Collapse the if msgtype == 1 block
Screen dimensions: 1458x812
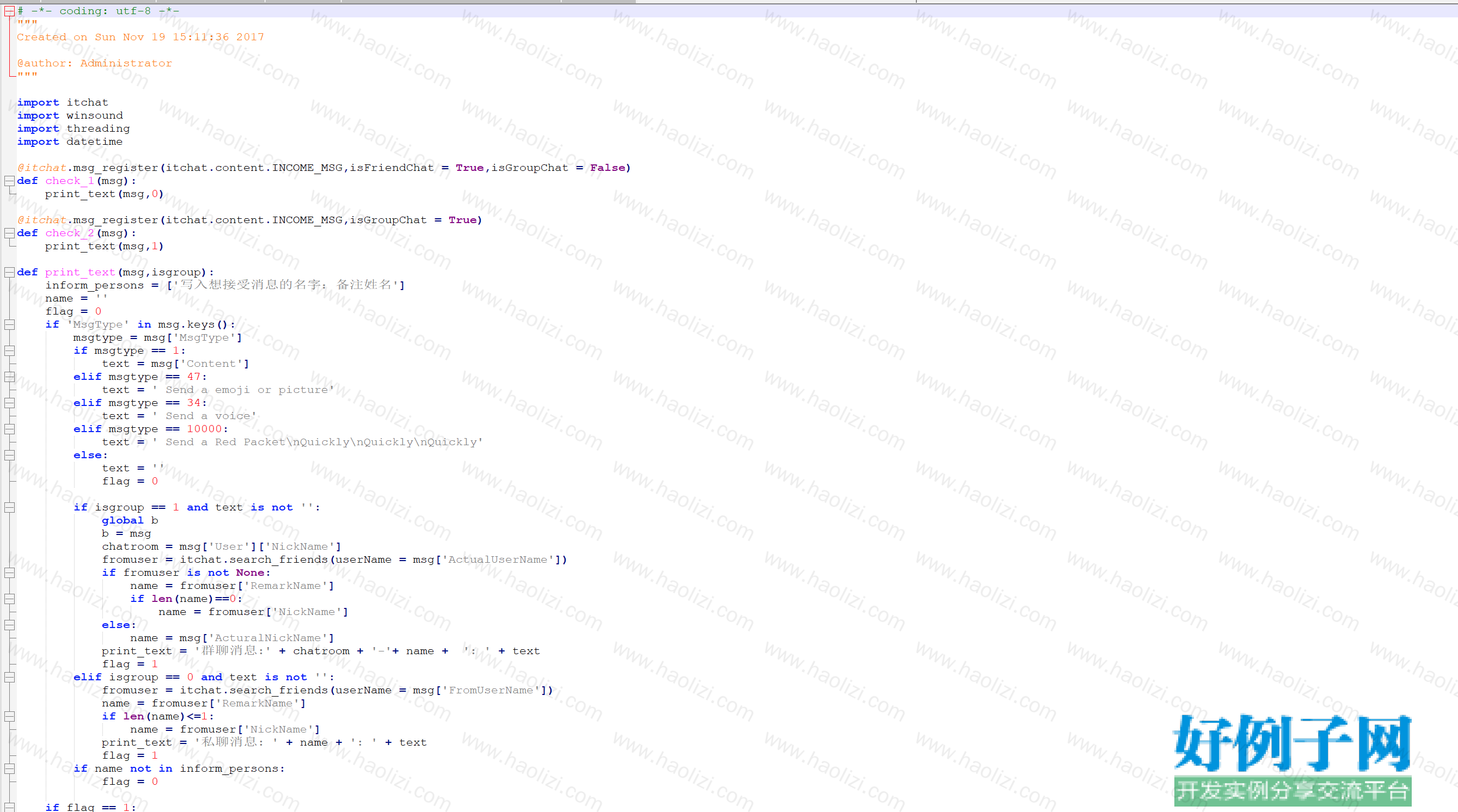[9, 351]
